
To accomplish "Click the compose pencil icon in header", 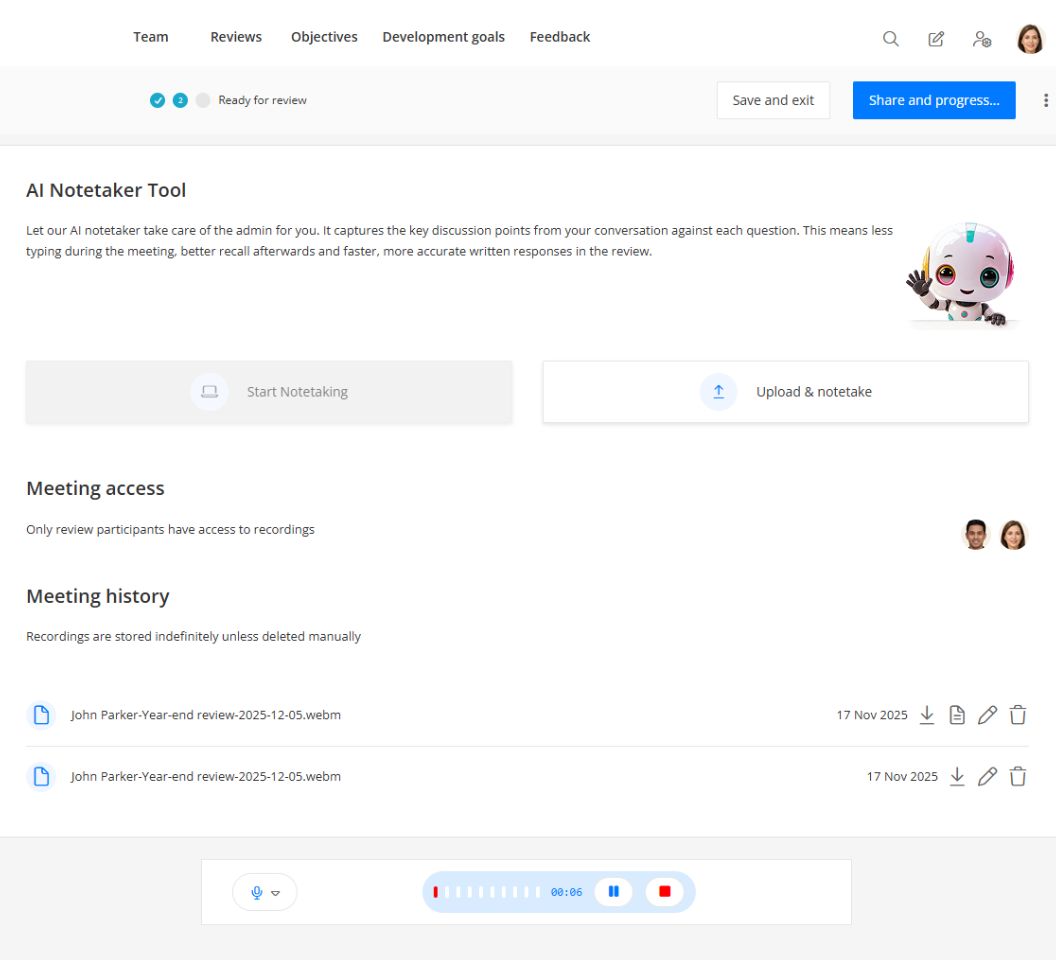I will click(936, 38).
